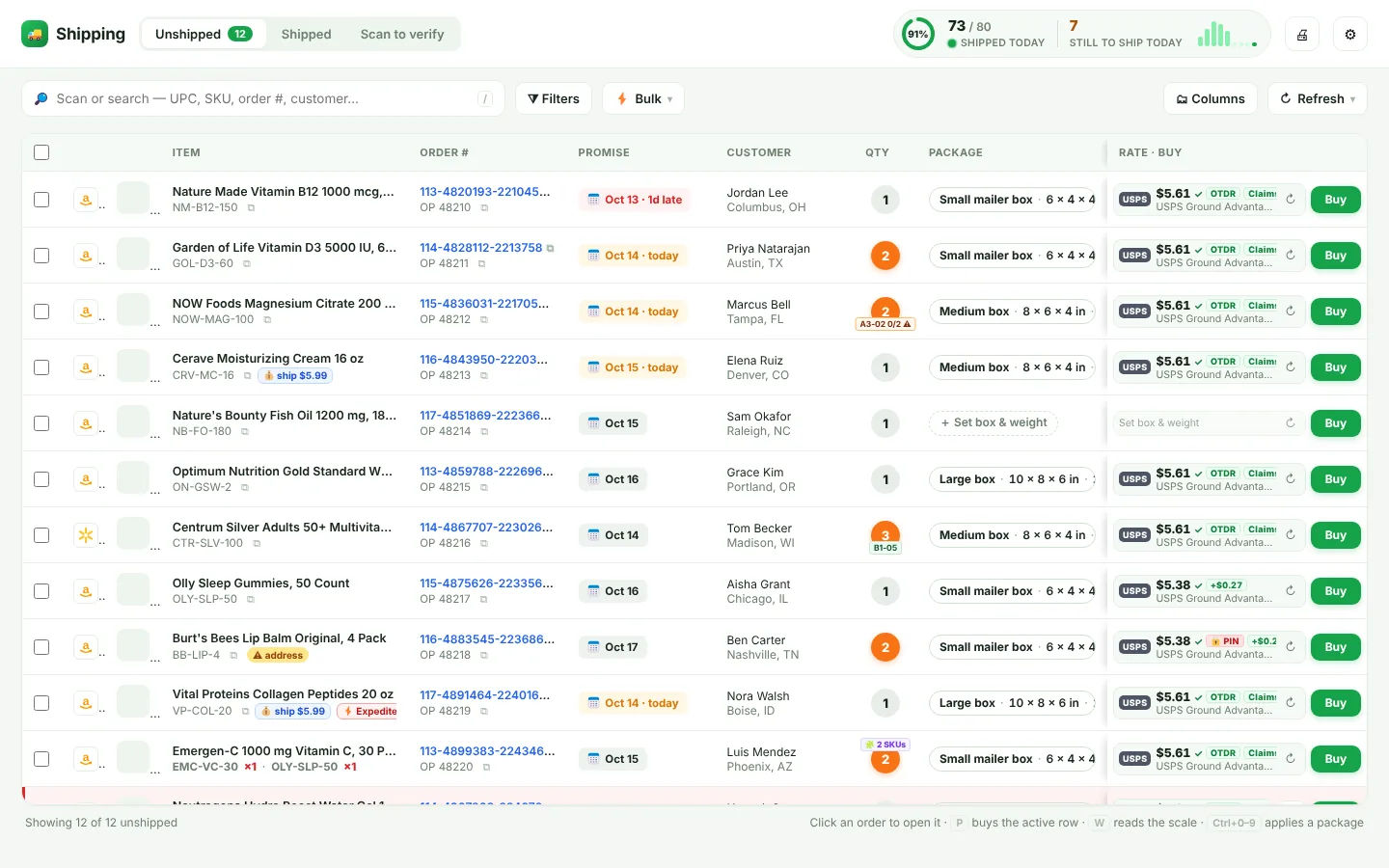
Task: Toggle the select-all checkbox in the header
Action: click(41, 152)
